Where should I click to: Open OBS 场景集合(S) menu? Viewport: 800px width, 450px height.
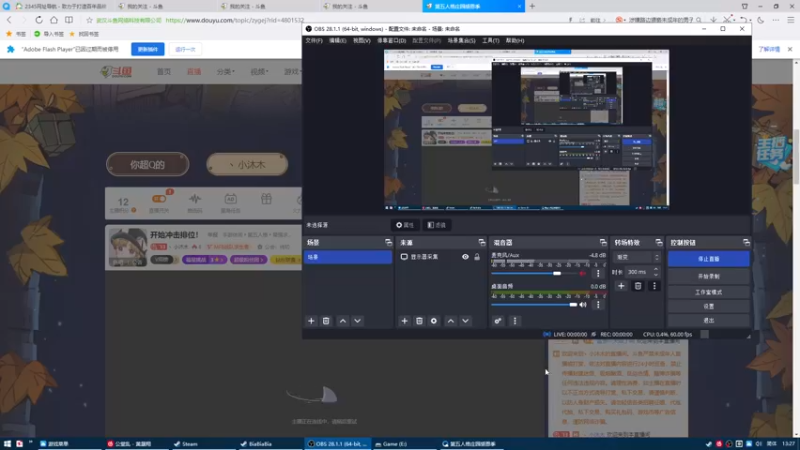point(461,40)
